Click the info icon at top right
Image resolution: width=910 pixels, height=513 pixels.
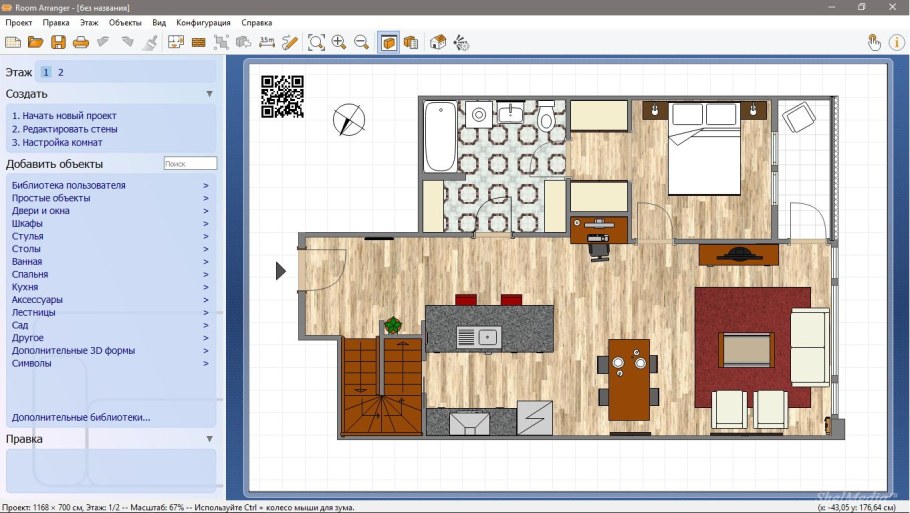(x=896, y=42)
